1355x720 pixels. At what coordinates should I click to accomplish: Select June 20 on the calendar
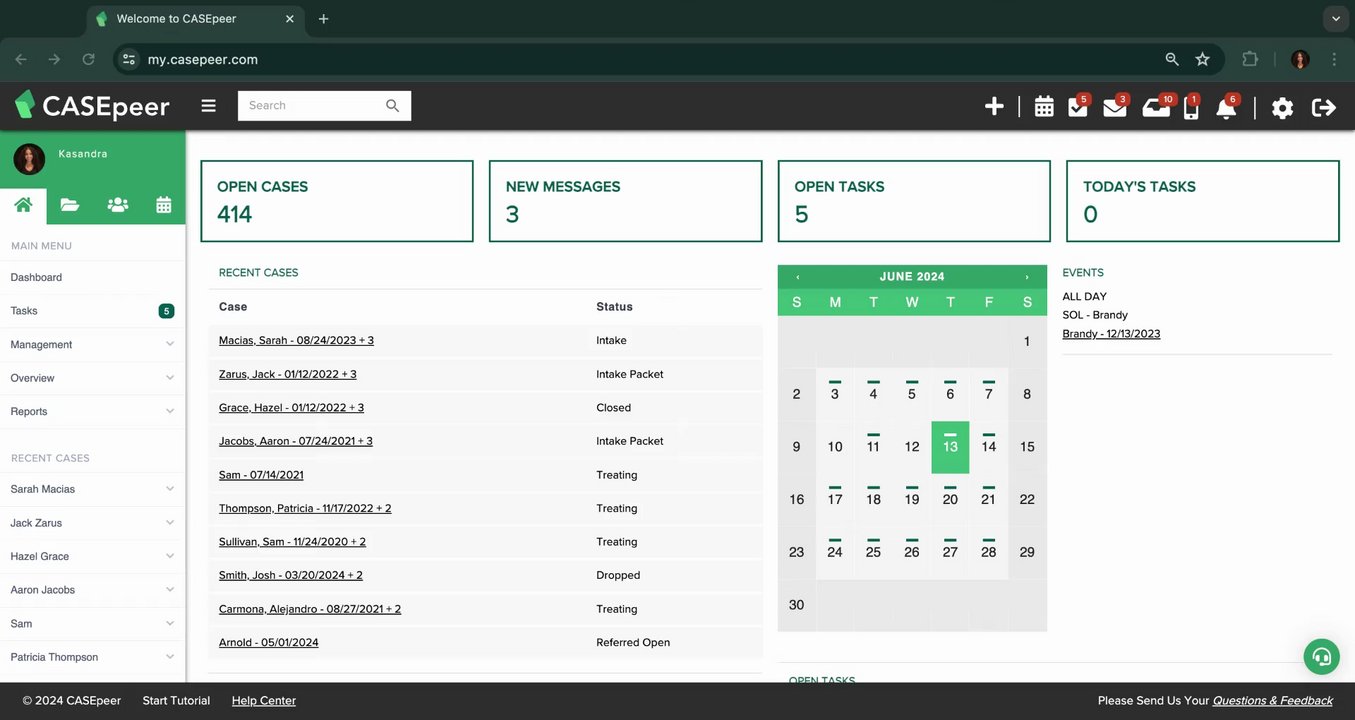(950, 499)
